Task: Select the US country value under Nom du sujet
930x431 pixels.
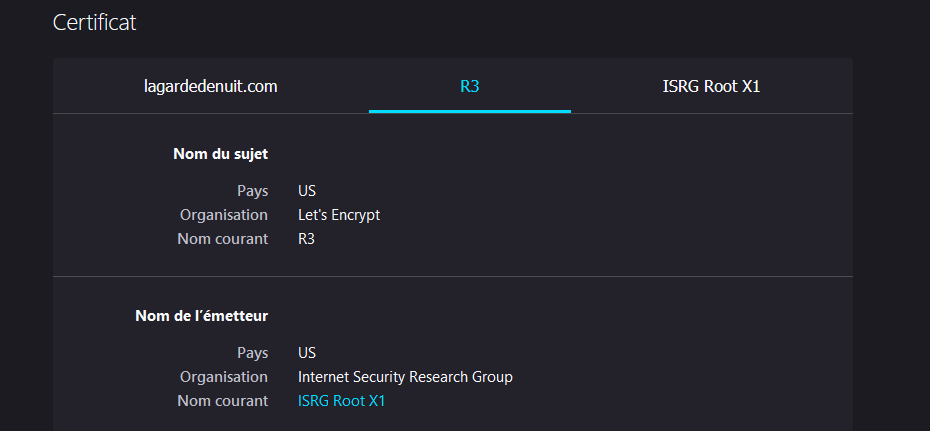Action: tap(307, 191)
